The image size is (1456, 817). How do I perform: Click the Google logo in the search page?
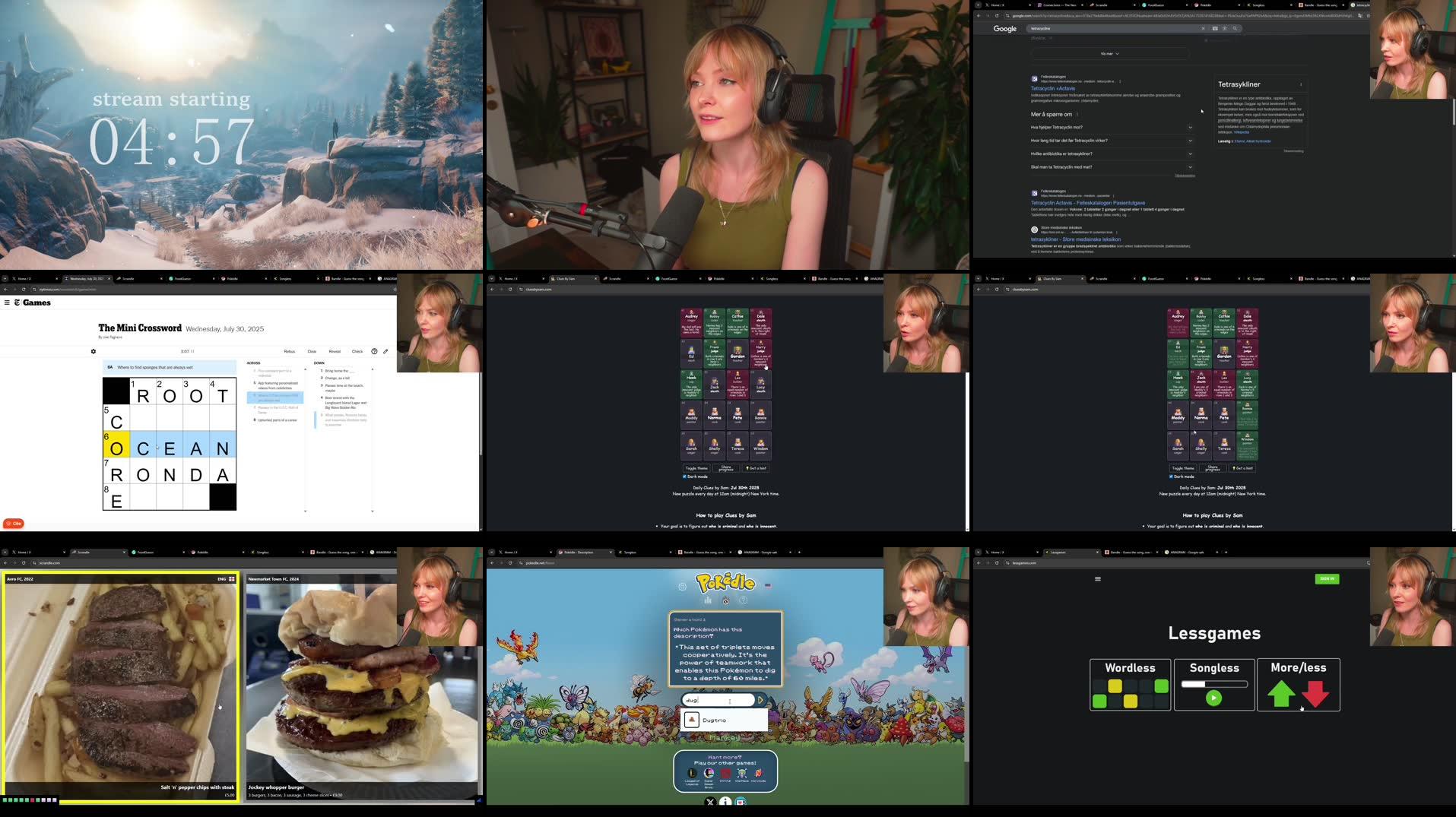coord(1004,29)
